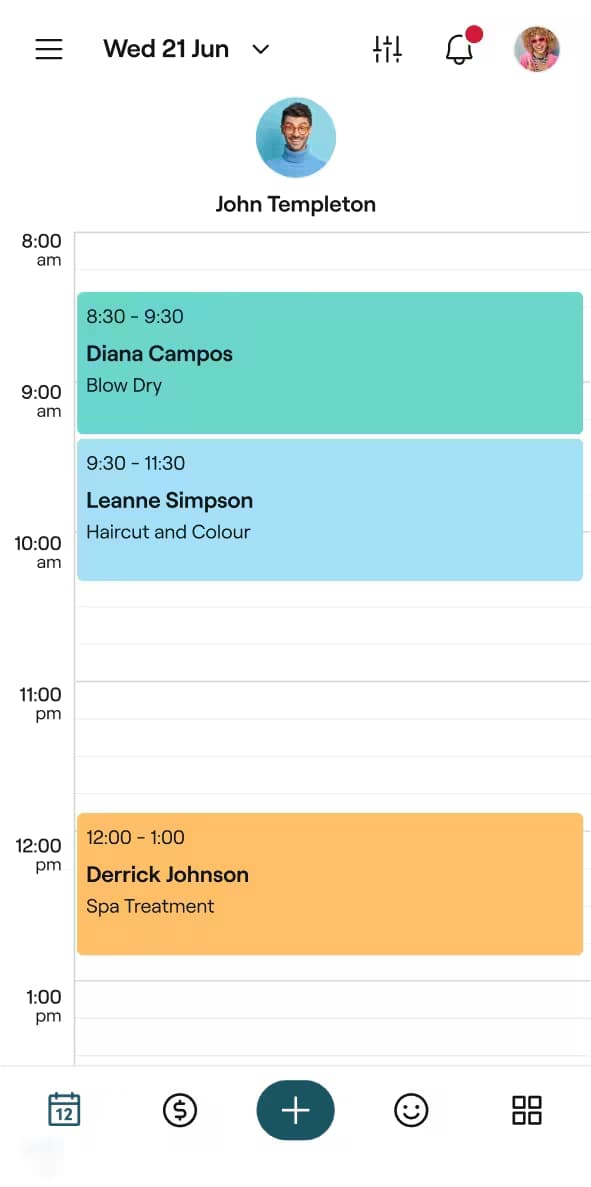Select John Templeton staff photo
This screenshot has height=1187, width=591.
click(295, 138)
